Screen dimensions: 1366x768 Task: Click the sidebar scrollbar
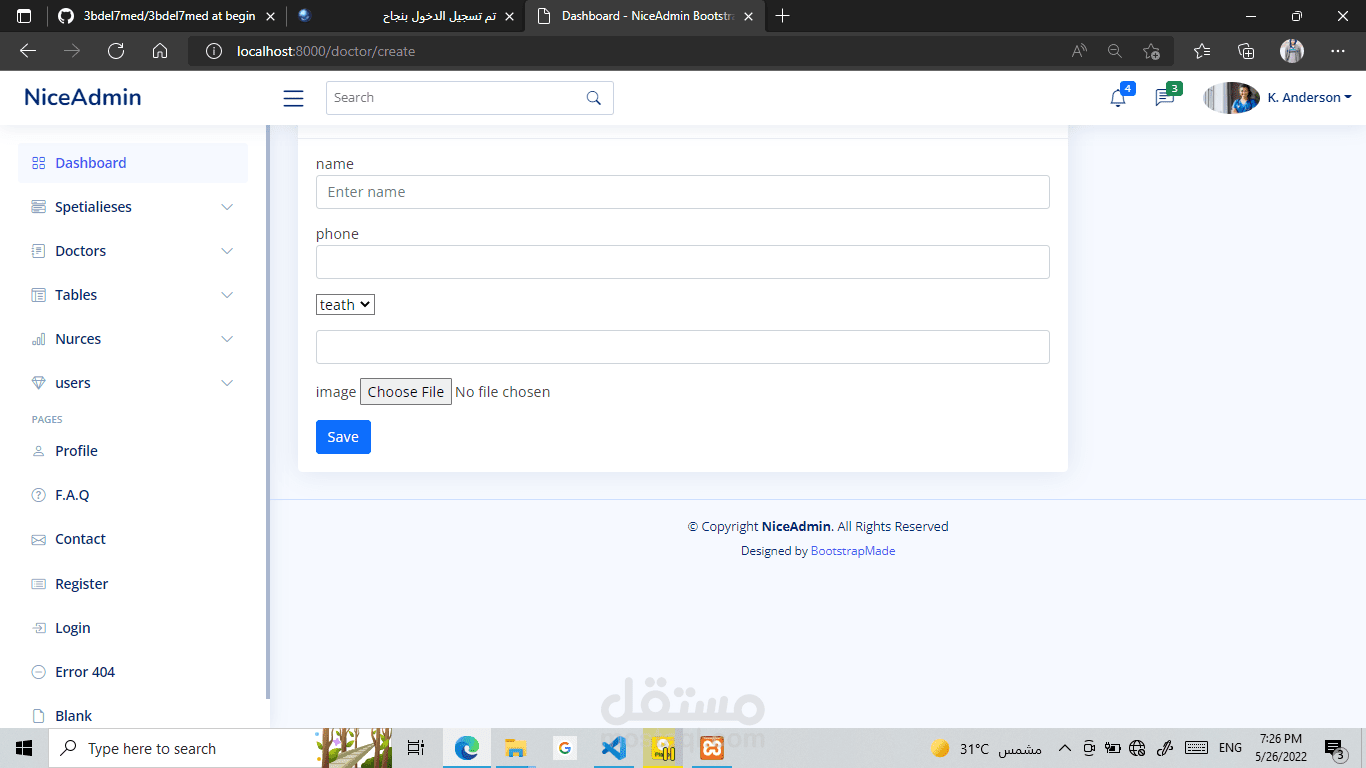coord(267,412)
